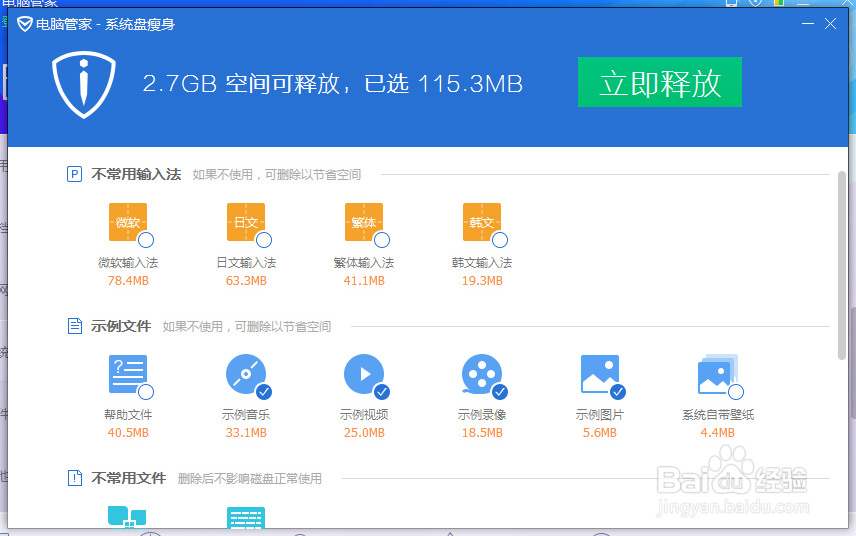Click the 示例文件 section heading
Image resolution: width=856 pixels, height=536 pixels.
point(121,326)
